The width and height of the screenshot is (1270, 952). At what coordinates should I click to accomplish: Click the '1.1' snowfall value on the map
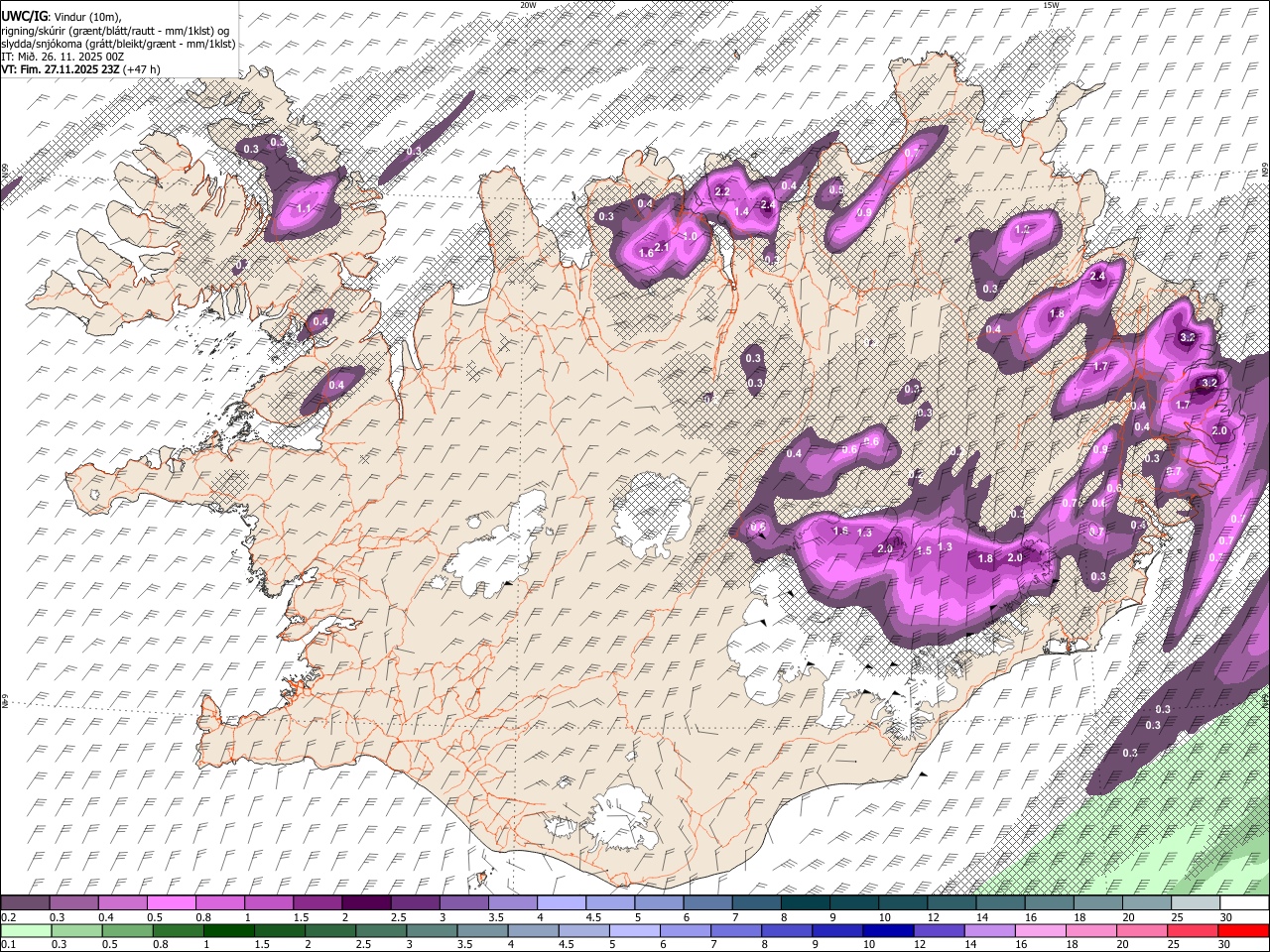pyautogui.click(x=304, y=209)
